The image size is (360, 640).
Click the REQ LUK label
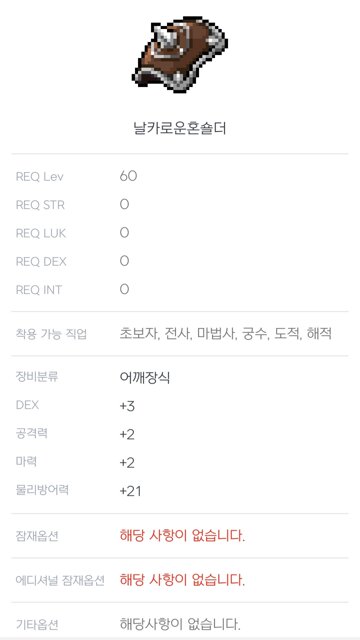[x=41, y=233]
